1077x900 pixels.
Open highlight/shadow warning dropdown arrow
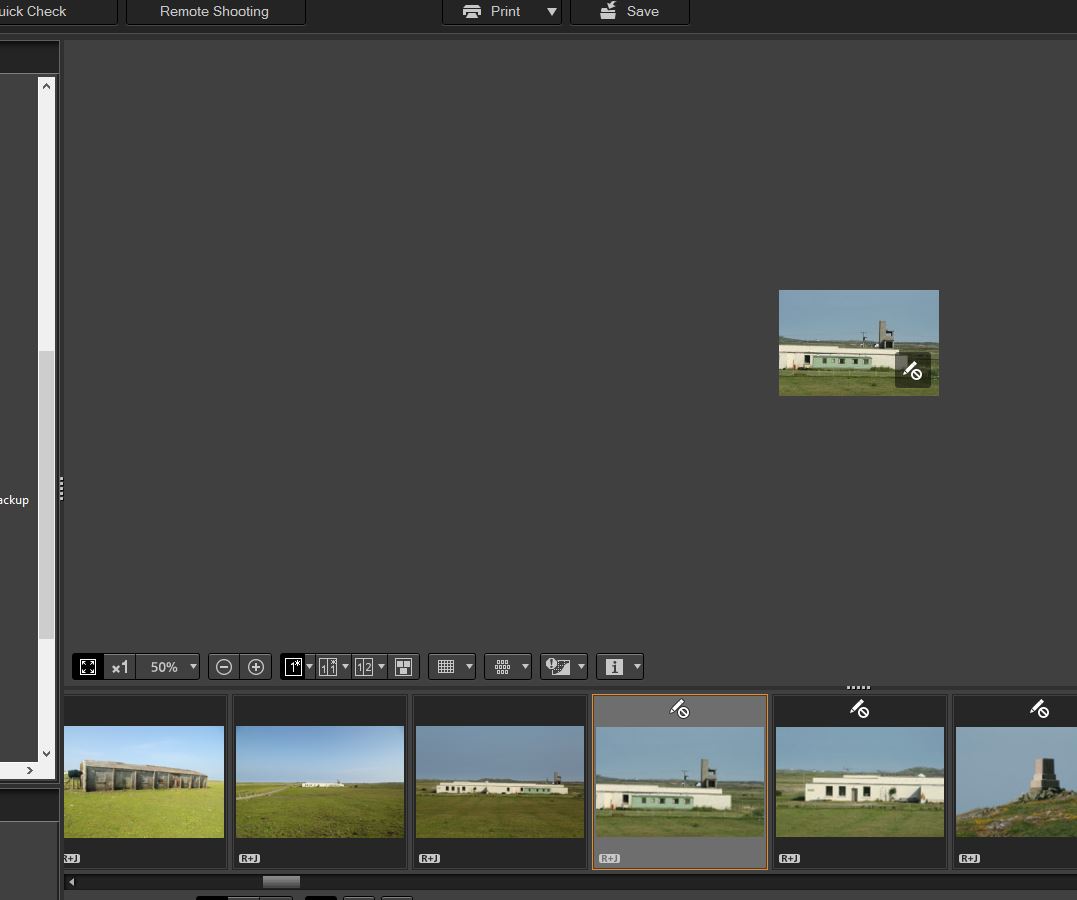[x=581, y=667]
